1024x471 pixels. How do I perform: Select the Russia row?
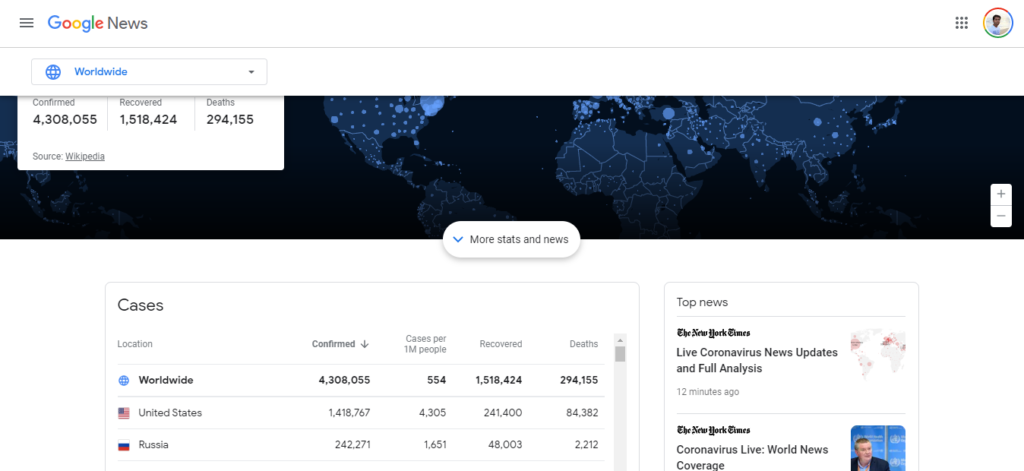360,445
